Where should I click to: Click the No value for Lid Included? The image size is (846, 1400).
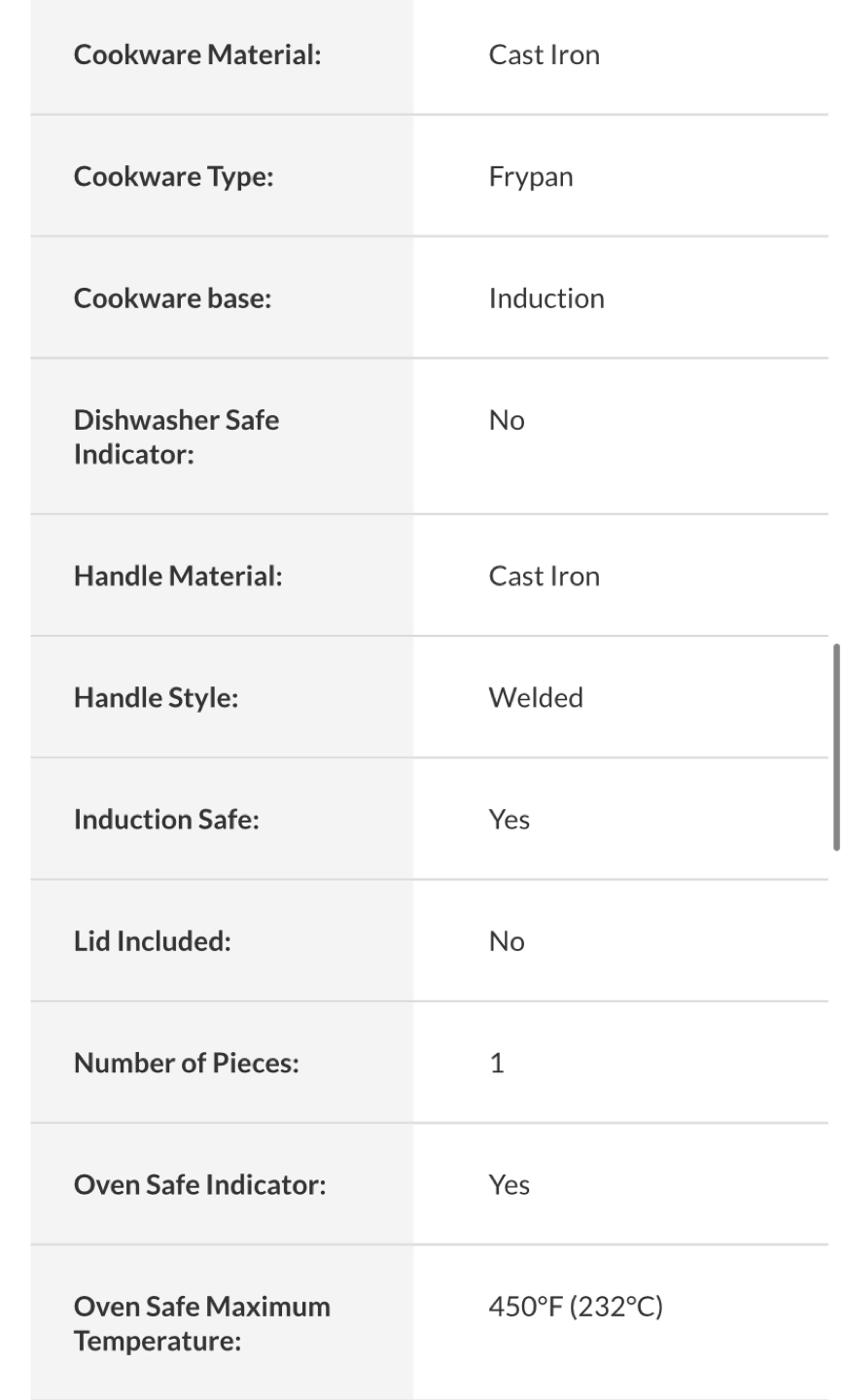[507, 941]
